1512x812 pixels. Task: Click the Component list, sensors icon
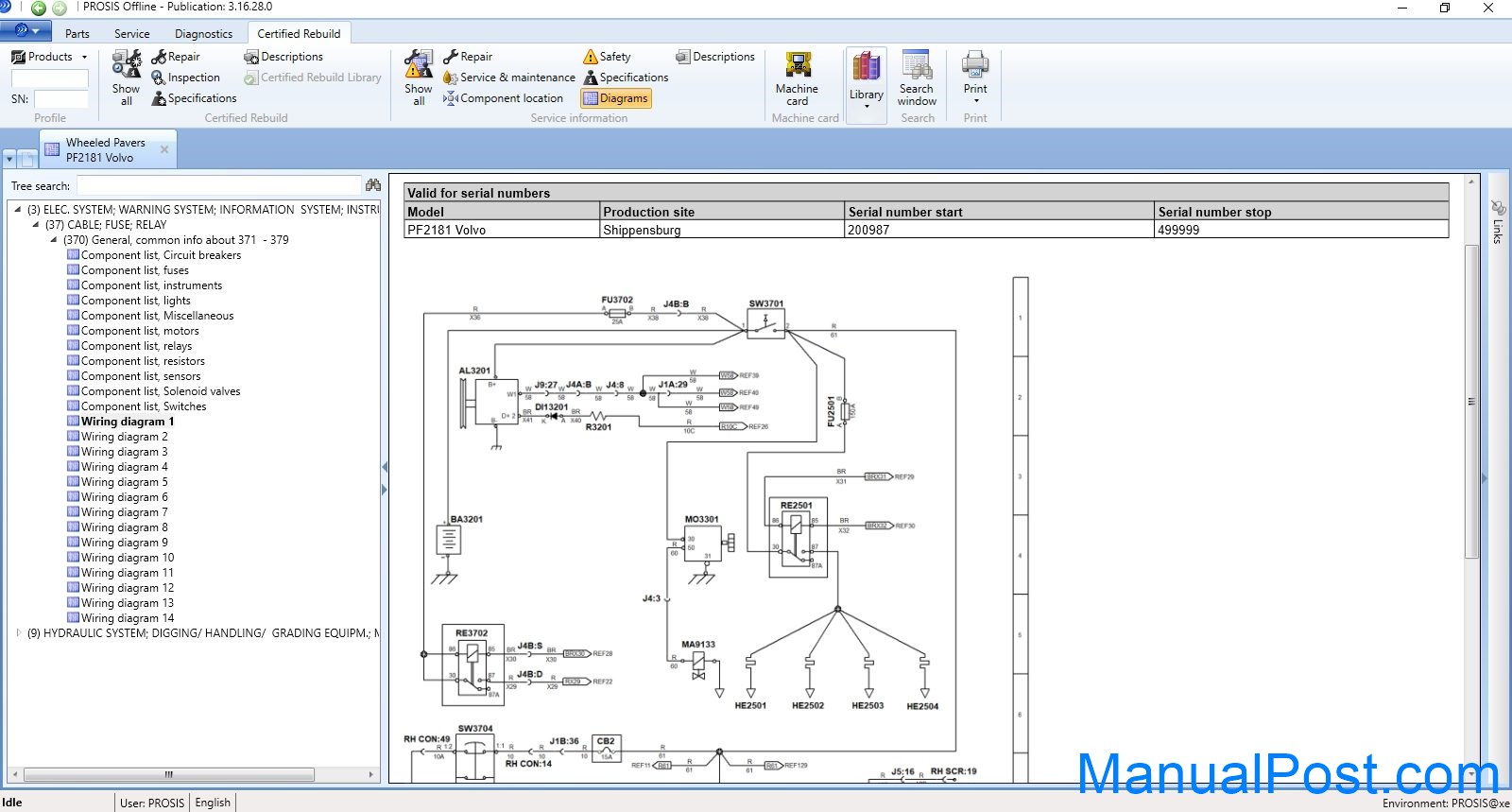point(73,376)
